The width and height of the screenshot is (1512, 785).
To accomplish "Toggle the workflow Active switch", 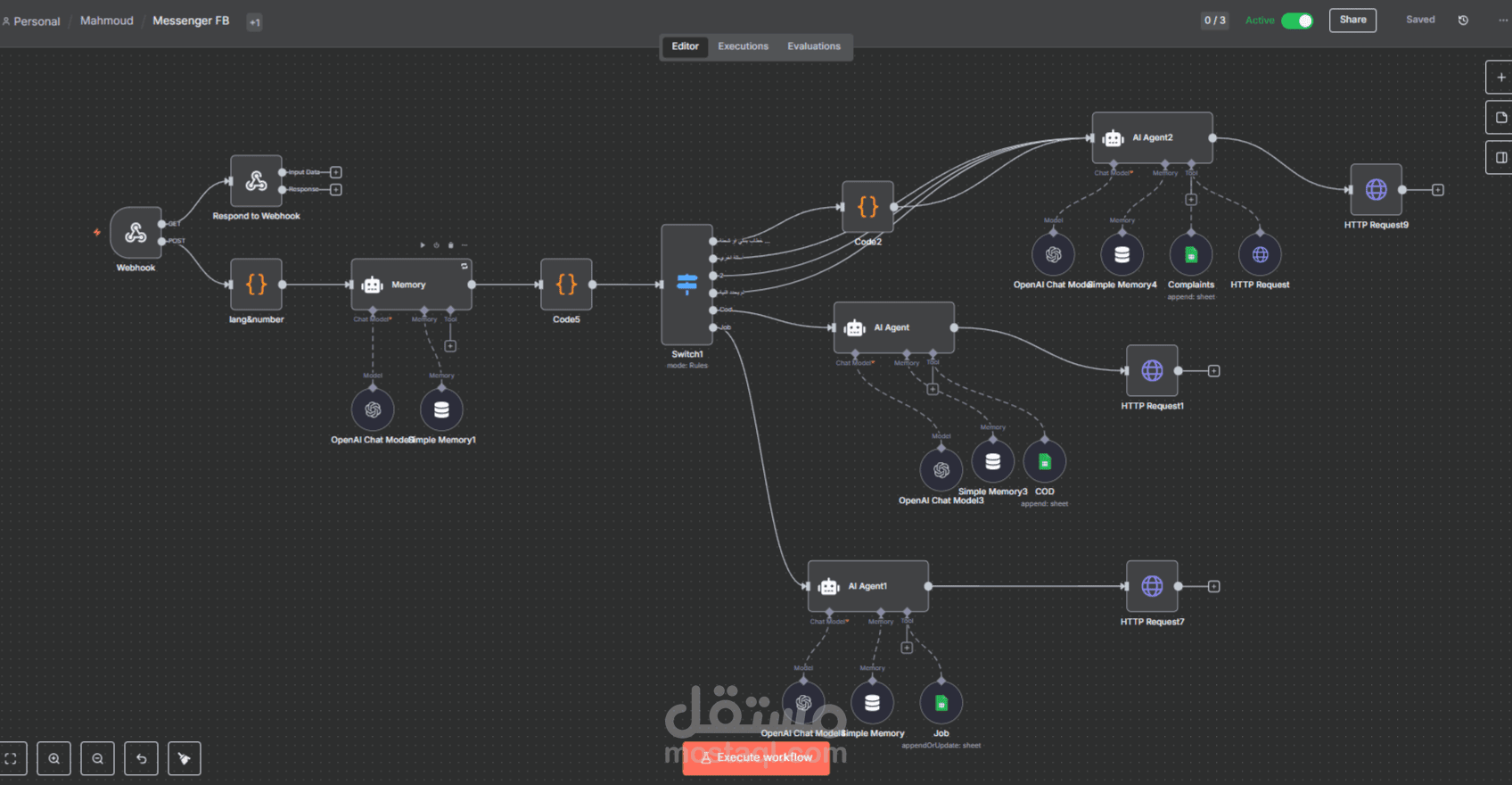I will [x=1297, y=21].
